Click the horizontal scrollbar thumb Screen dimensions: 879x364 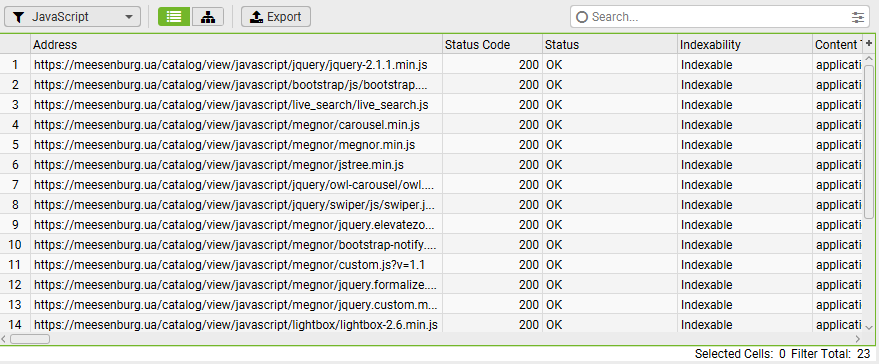30,339
